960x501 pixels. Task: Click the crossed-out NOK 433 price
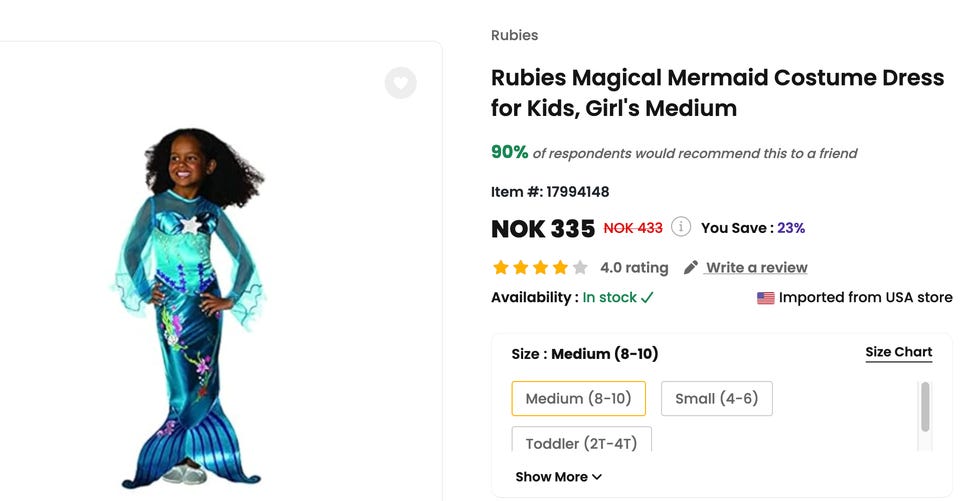[x=633, y=228]
